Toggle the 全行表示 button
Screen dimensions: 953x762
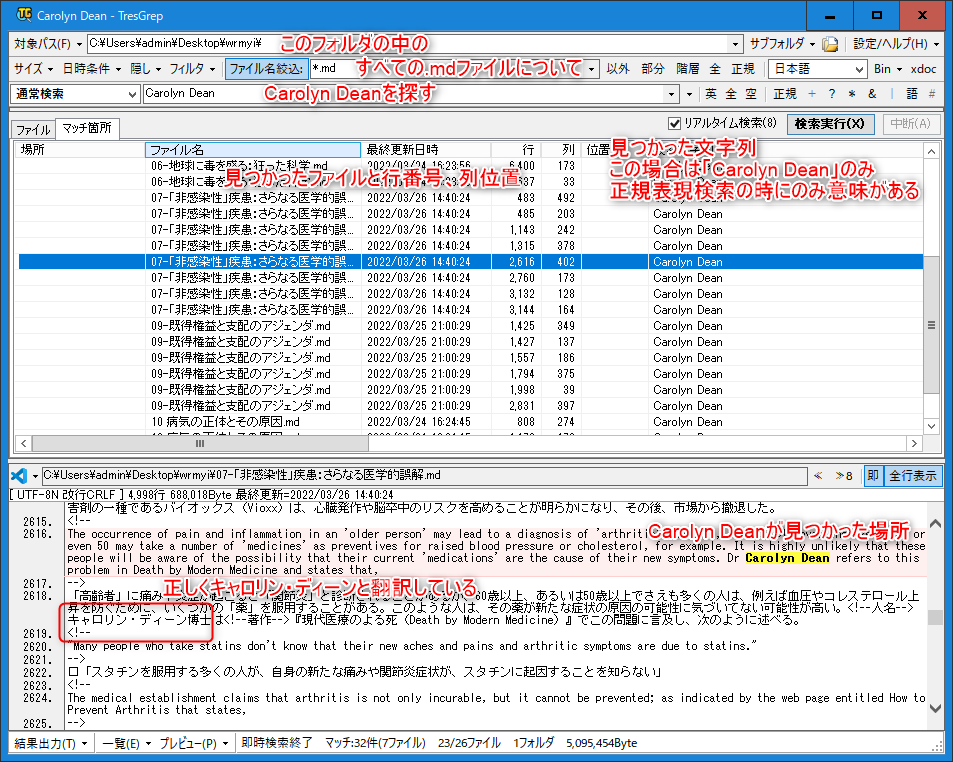coord(912,475)
